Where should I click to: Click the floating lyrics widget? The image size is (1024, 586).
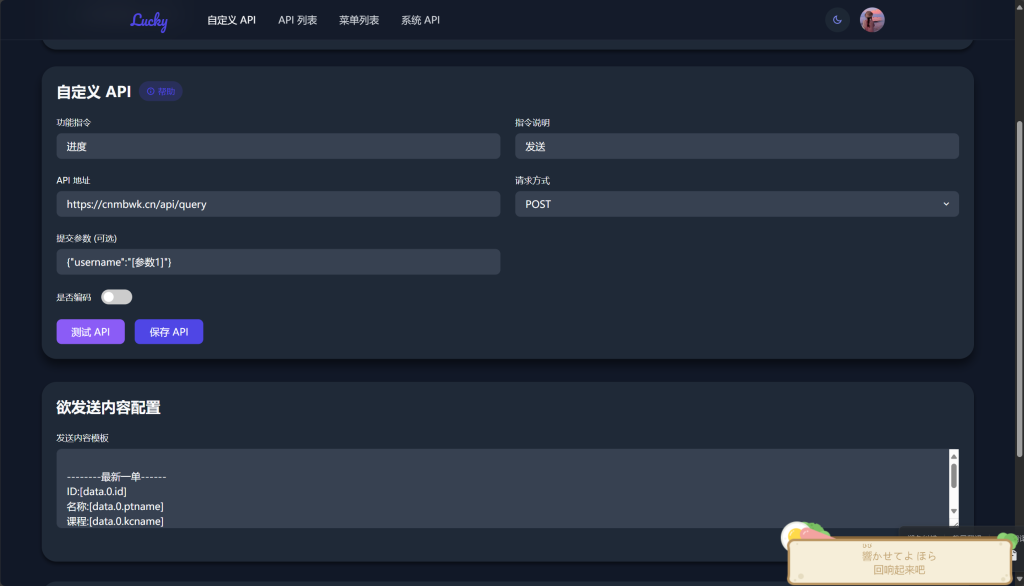point(898,562)
